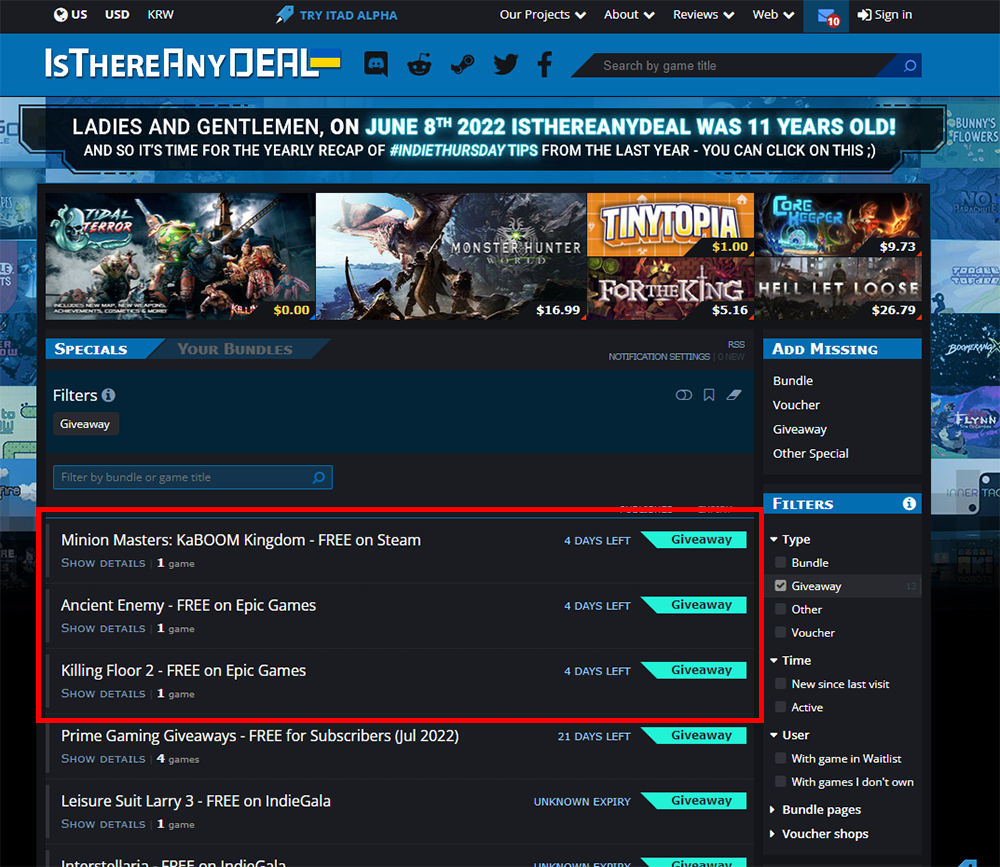This screenshot has height=867, width=1000.
Task: Open the About dropdown menu
Action: tap(629, 15)
